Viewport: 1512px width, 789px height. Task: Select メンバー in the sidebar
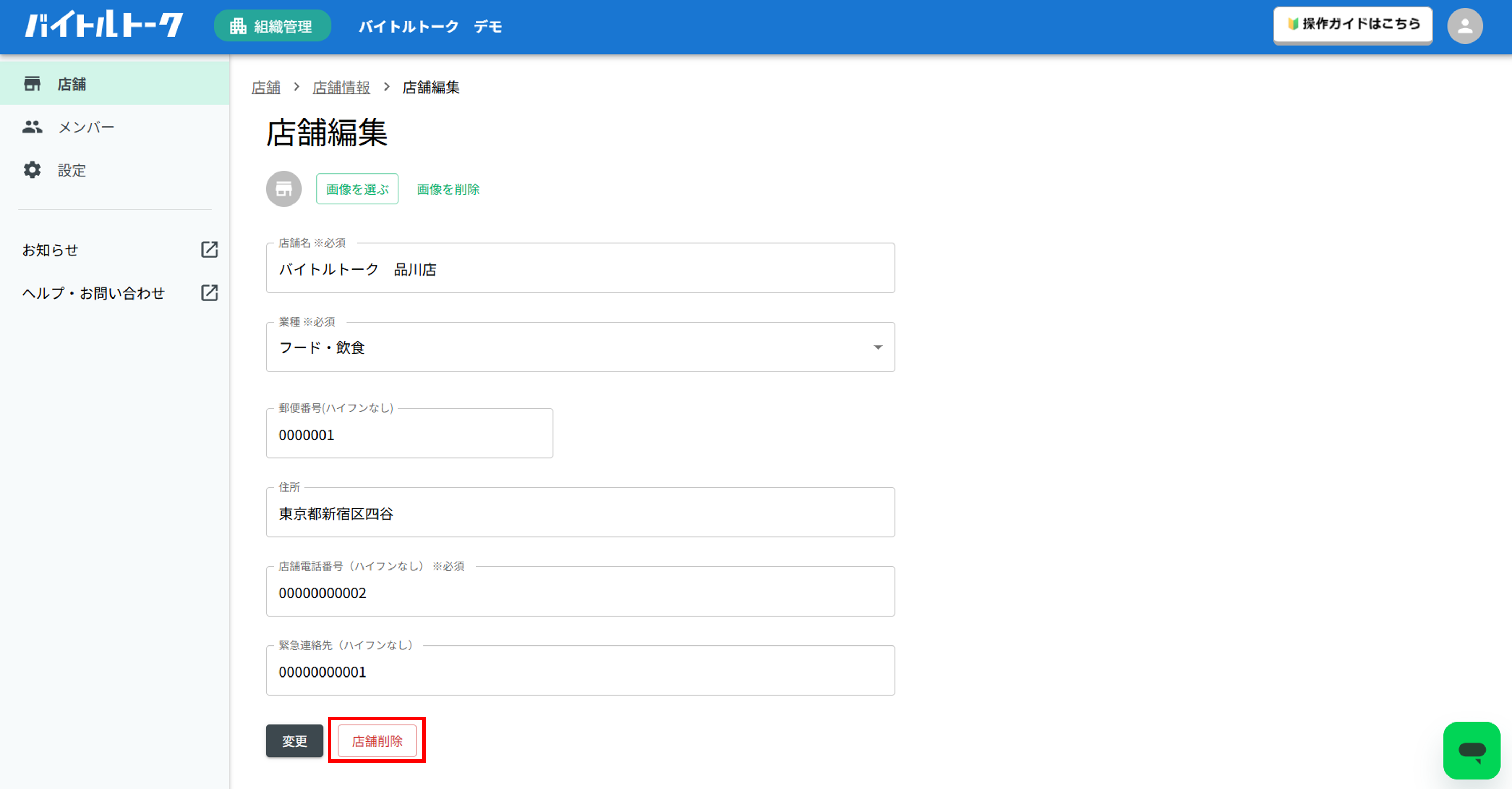114,127
